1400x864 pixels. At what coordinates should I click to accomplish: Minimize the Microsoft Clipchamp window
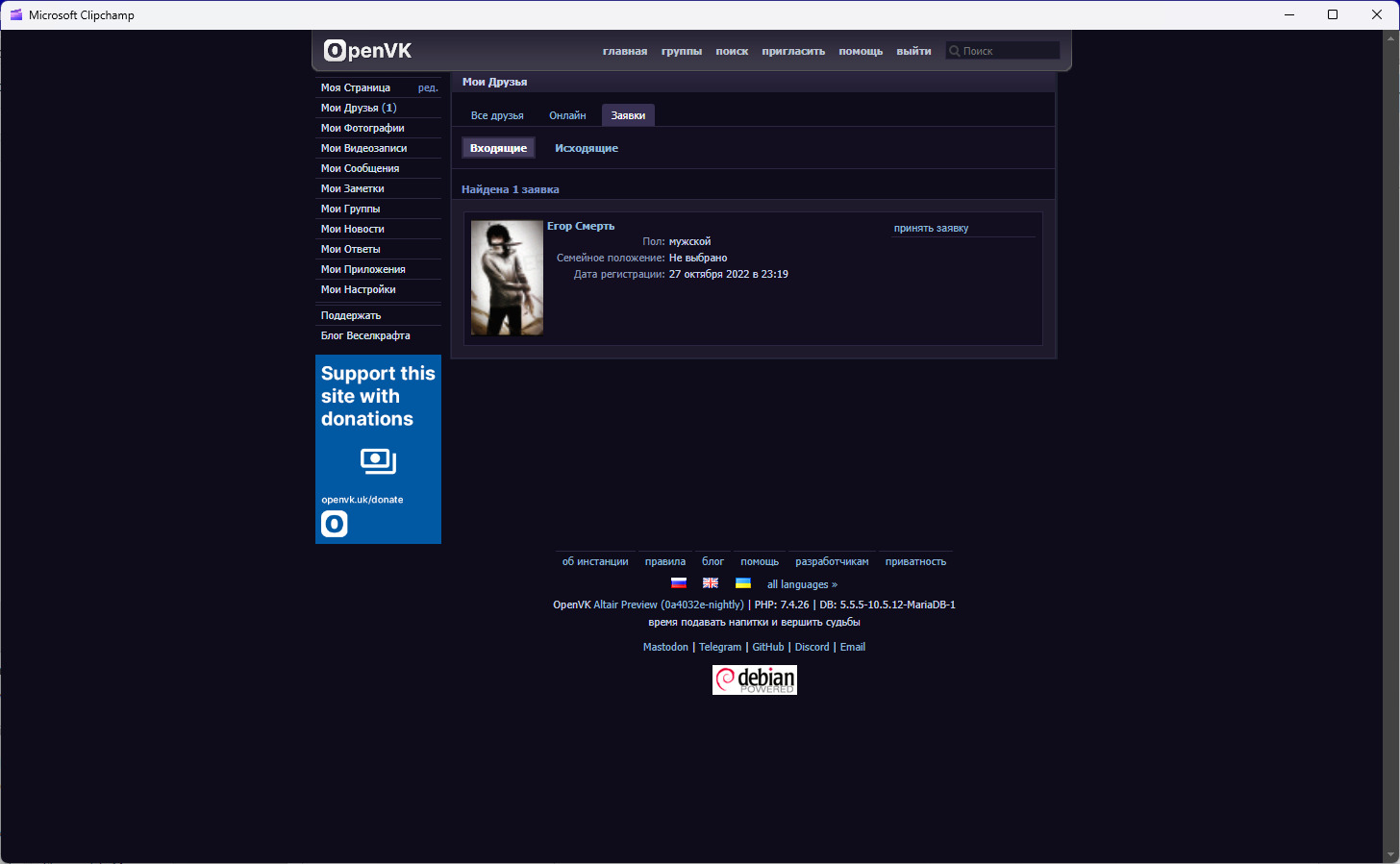click(1288, 14)
